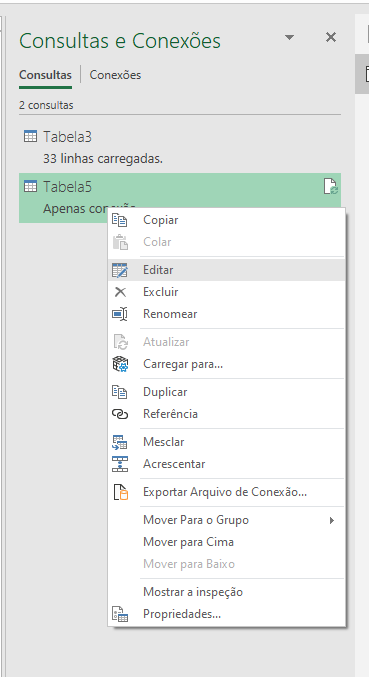
Task: Open Carregar para... option
Action: point(227,364)
